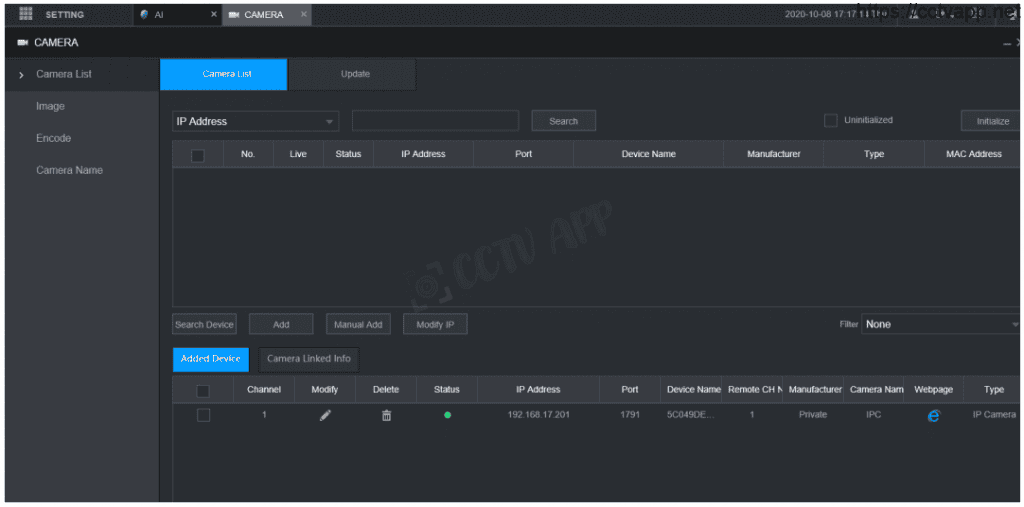
Task: Click the Search Device button
Action: click(204, 324)
